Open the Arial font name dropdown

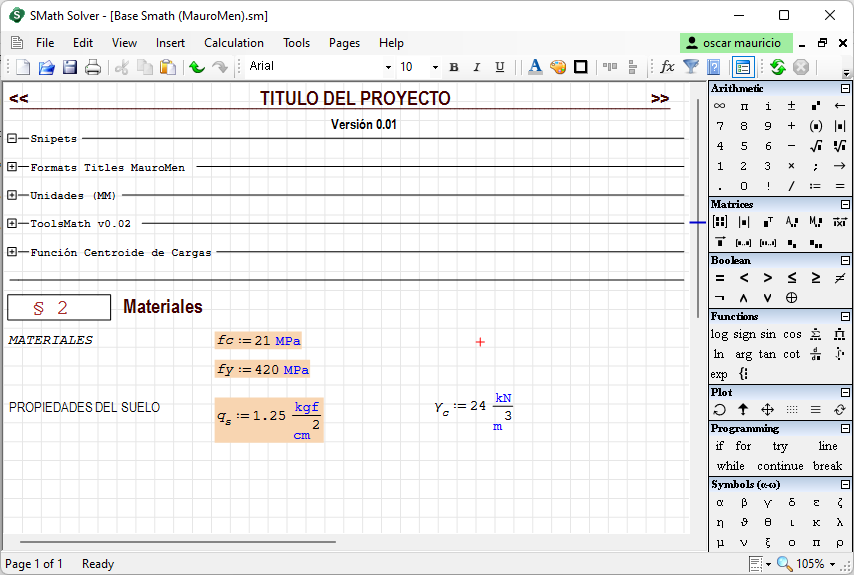[388, 67]
